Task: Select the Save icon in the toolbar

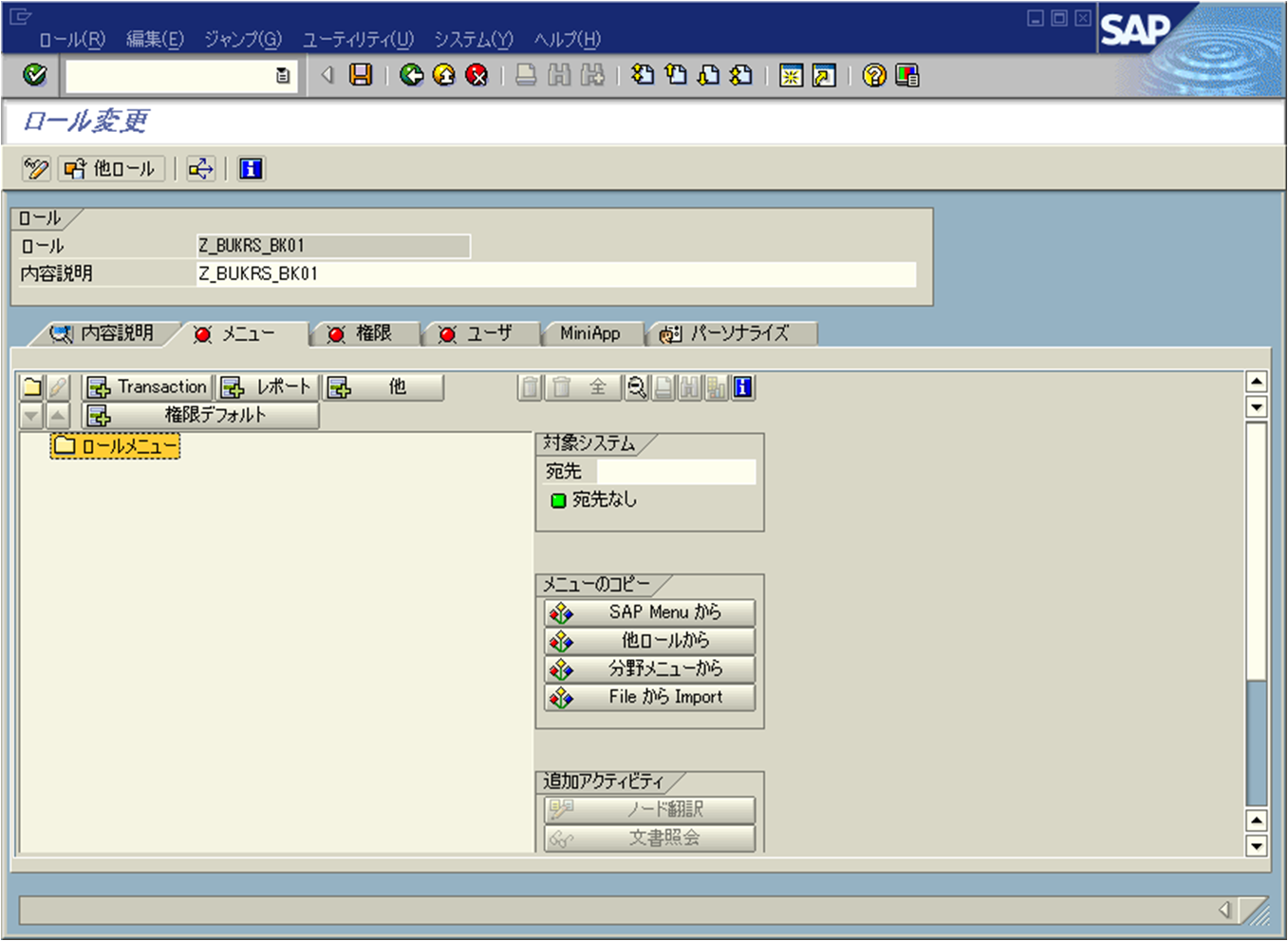Action: pos(361,76)
